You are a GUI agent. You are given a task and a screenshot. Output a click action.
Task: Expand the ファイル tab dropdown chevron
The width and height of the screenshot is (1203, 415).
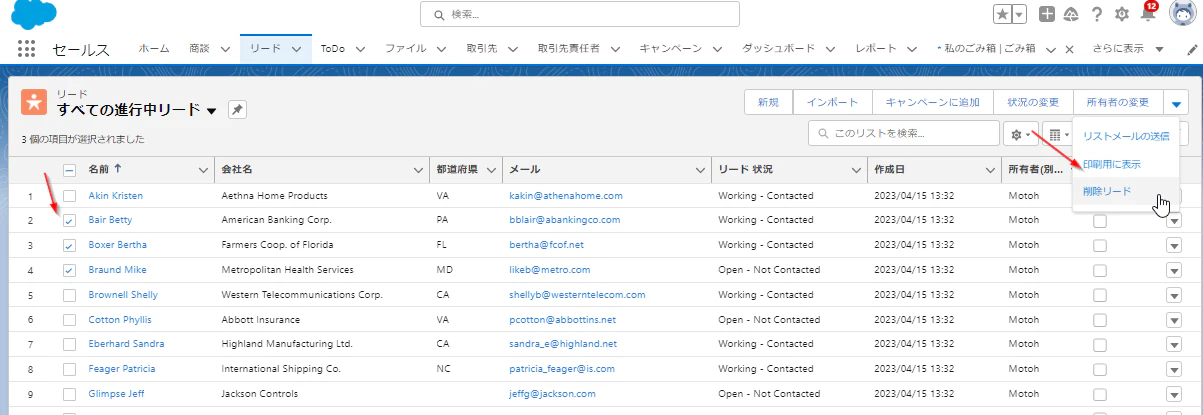441,49
